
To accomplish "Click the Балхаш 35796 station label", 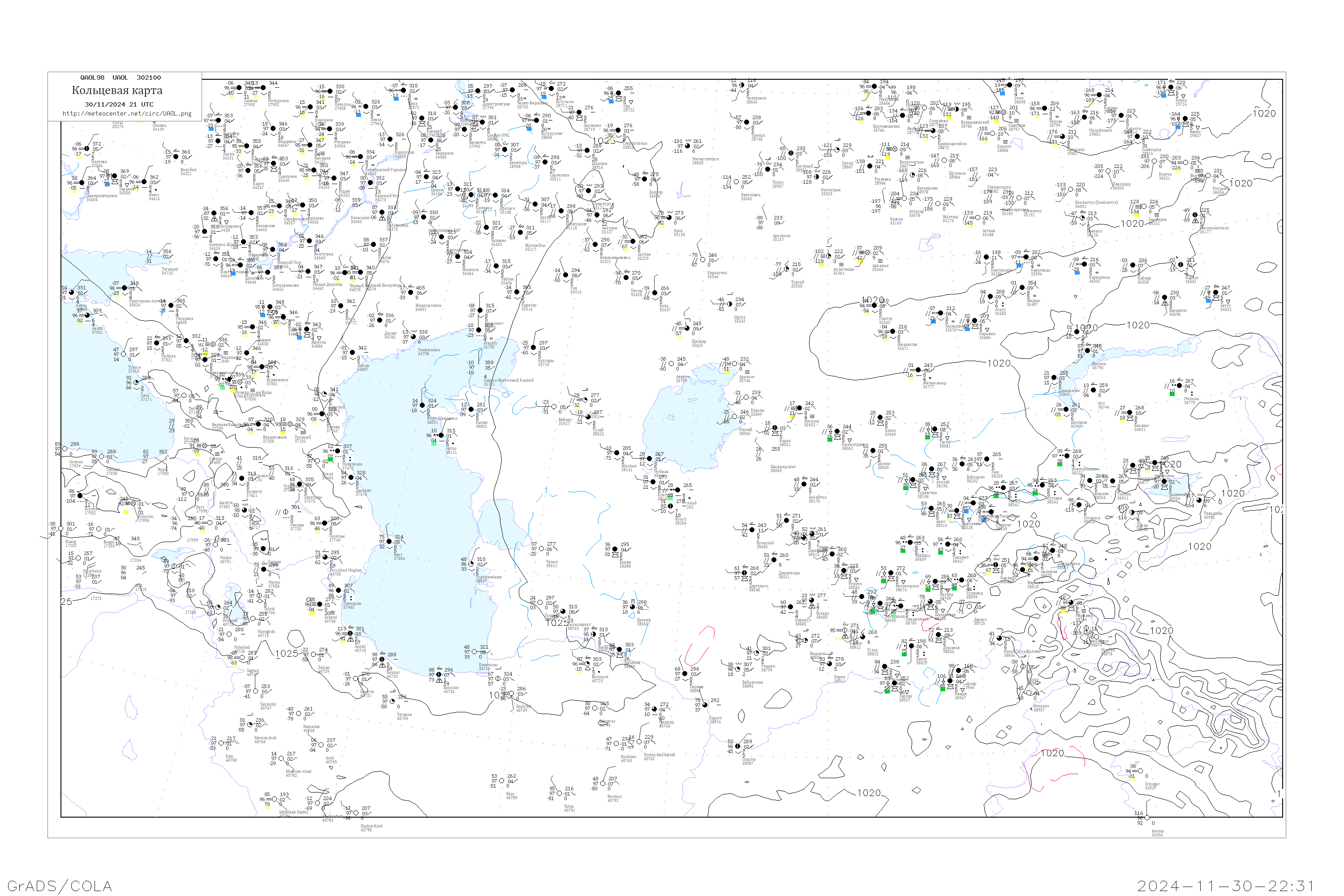I will point(1099,366).
